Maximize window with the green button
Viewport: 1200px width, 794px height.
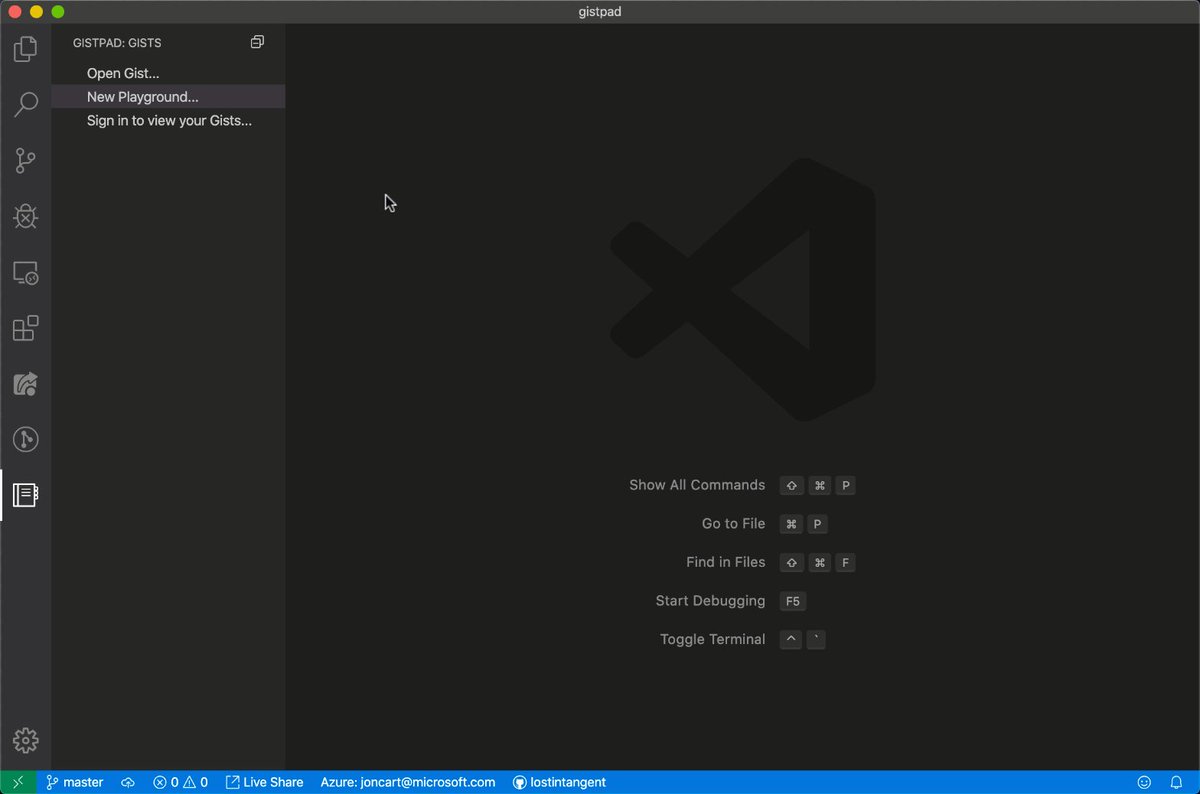(57, 12)
